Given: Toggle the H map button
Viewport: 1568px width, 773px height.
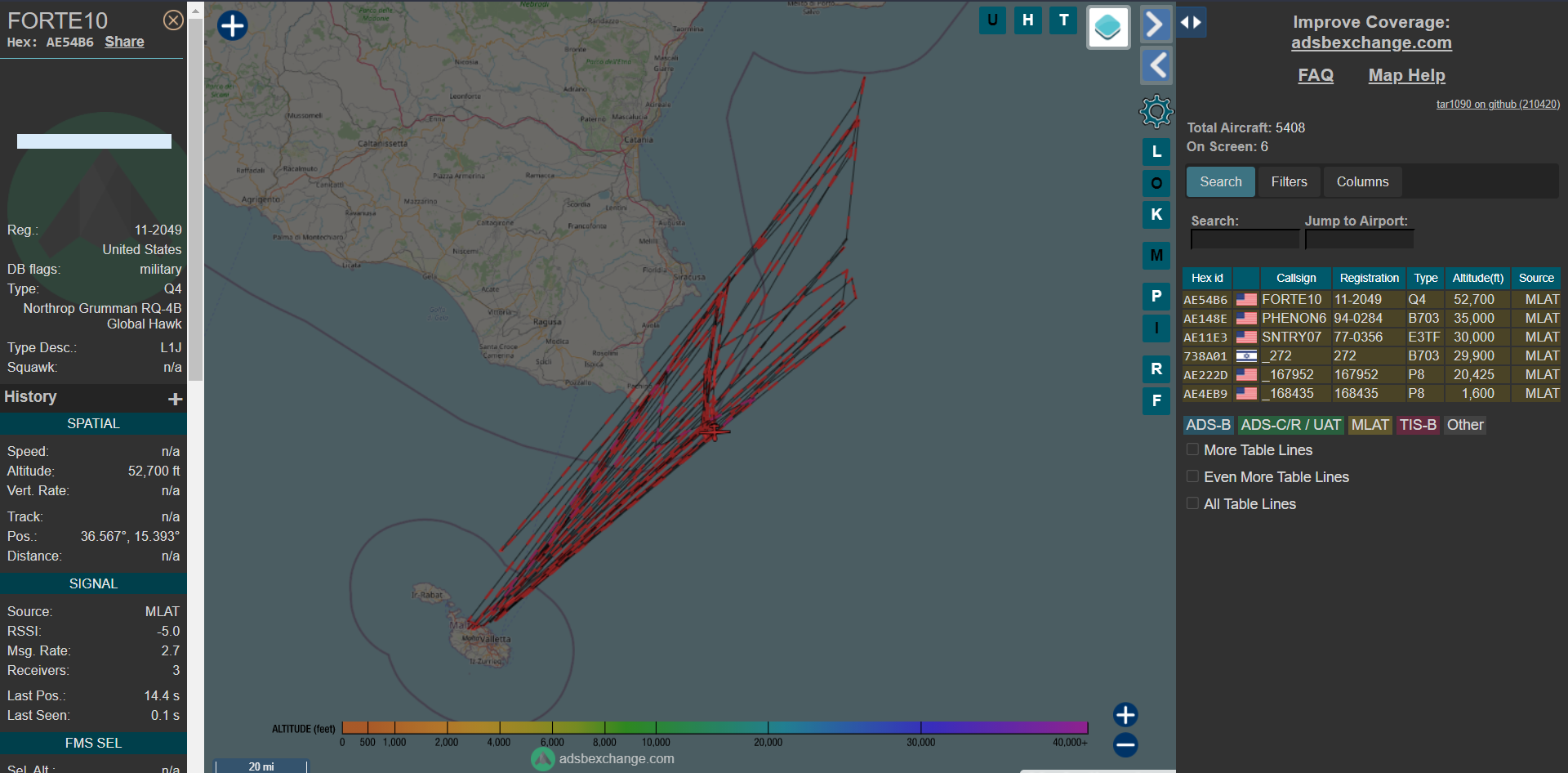Looking at the screenshot, I should (1028, 20).
